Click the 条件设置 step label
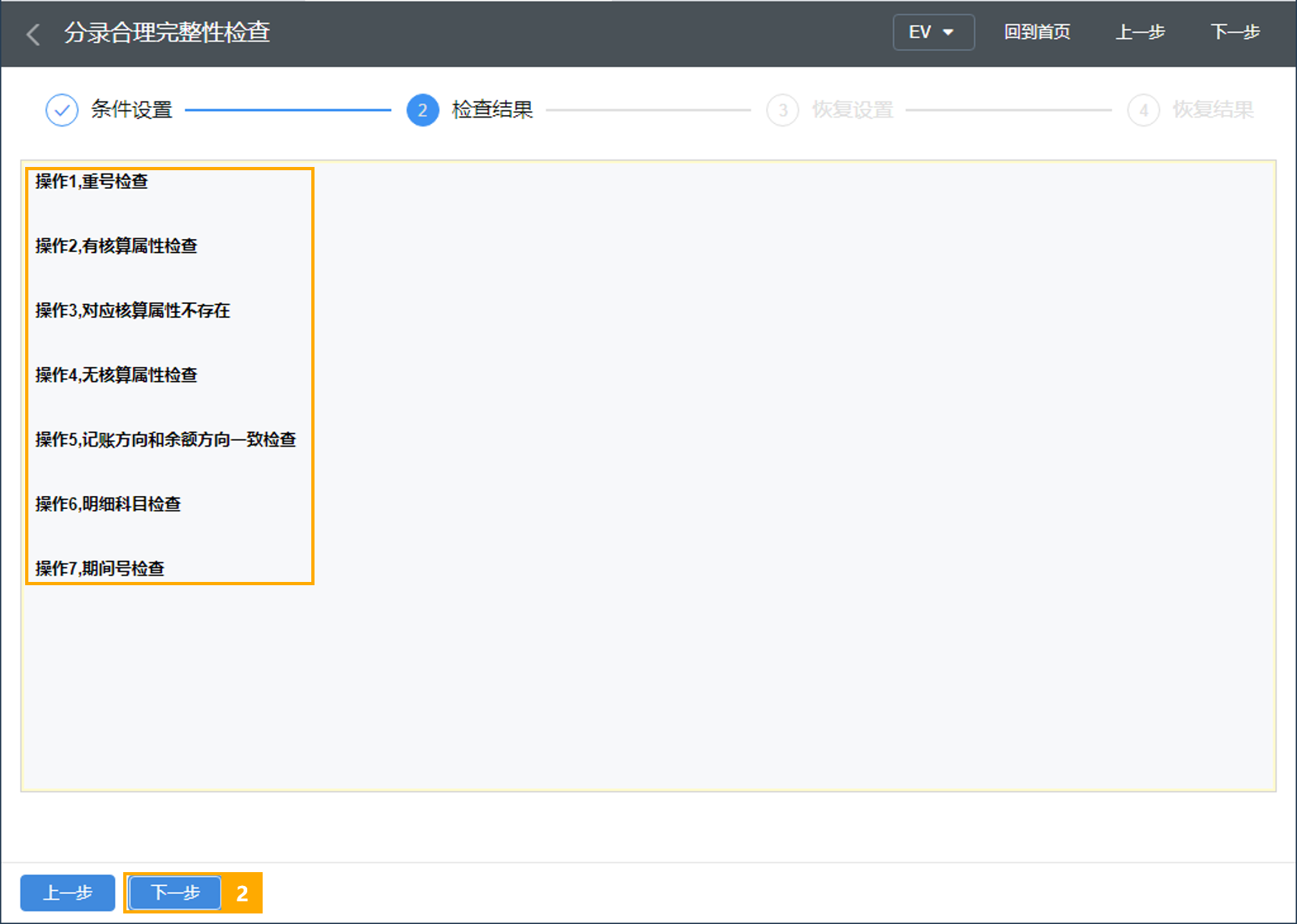Image resolution: width=1297 pixels, height=924 pixels. tap(131, 110)
